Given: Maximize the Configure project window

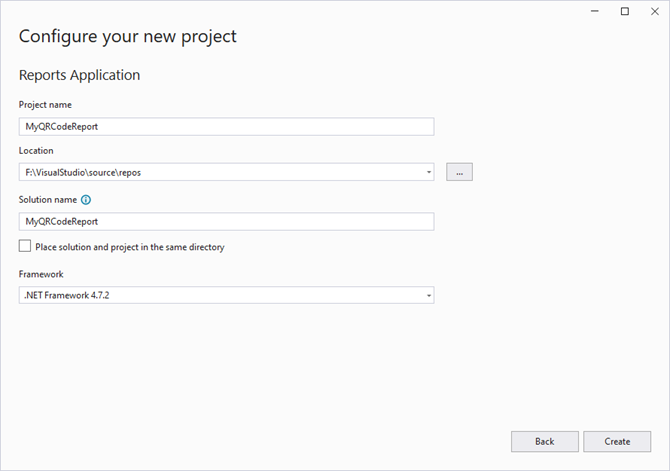Looking at the screenshot, I should (x=625, y=12).
